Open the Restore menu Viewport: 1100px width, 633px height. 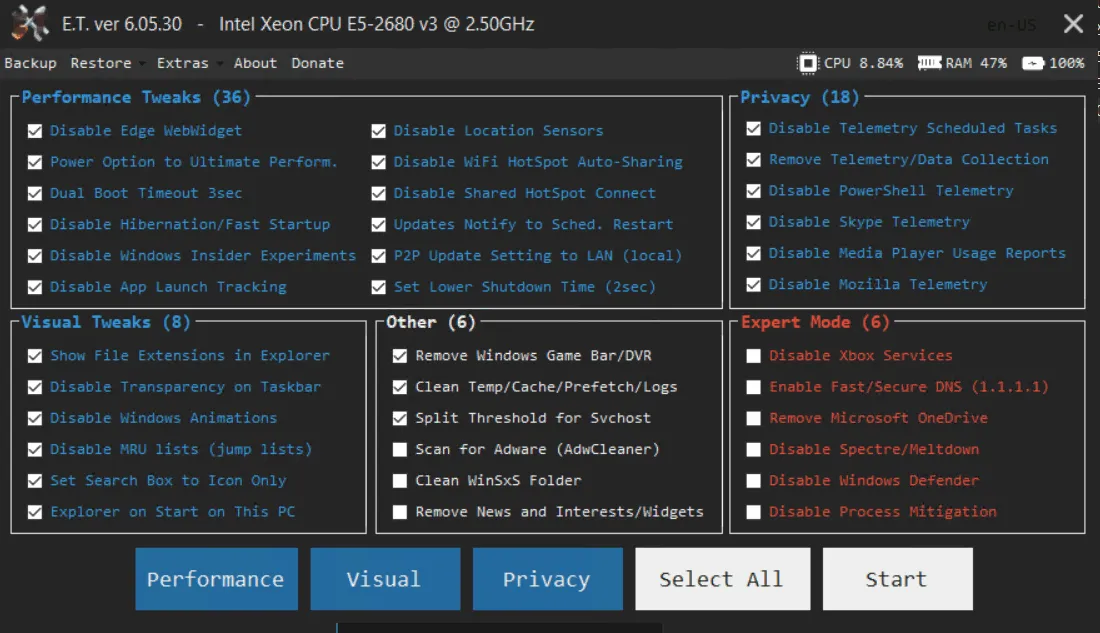coord(101,63)
